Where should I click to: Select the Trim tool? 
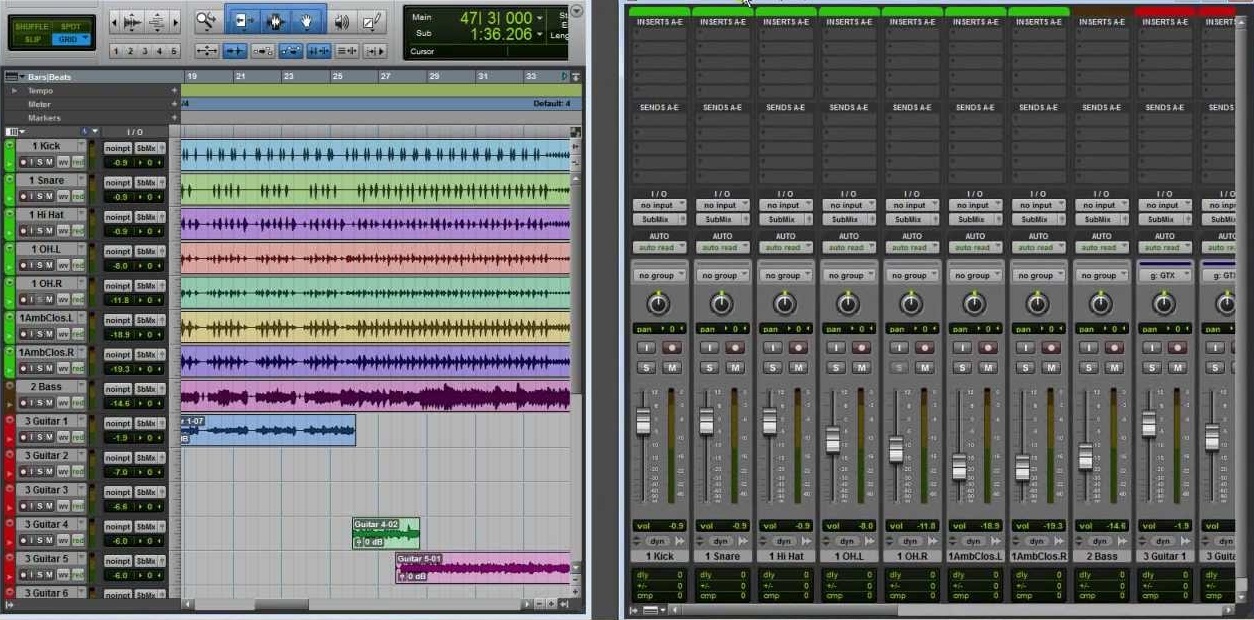[x=241, y=20]
